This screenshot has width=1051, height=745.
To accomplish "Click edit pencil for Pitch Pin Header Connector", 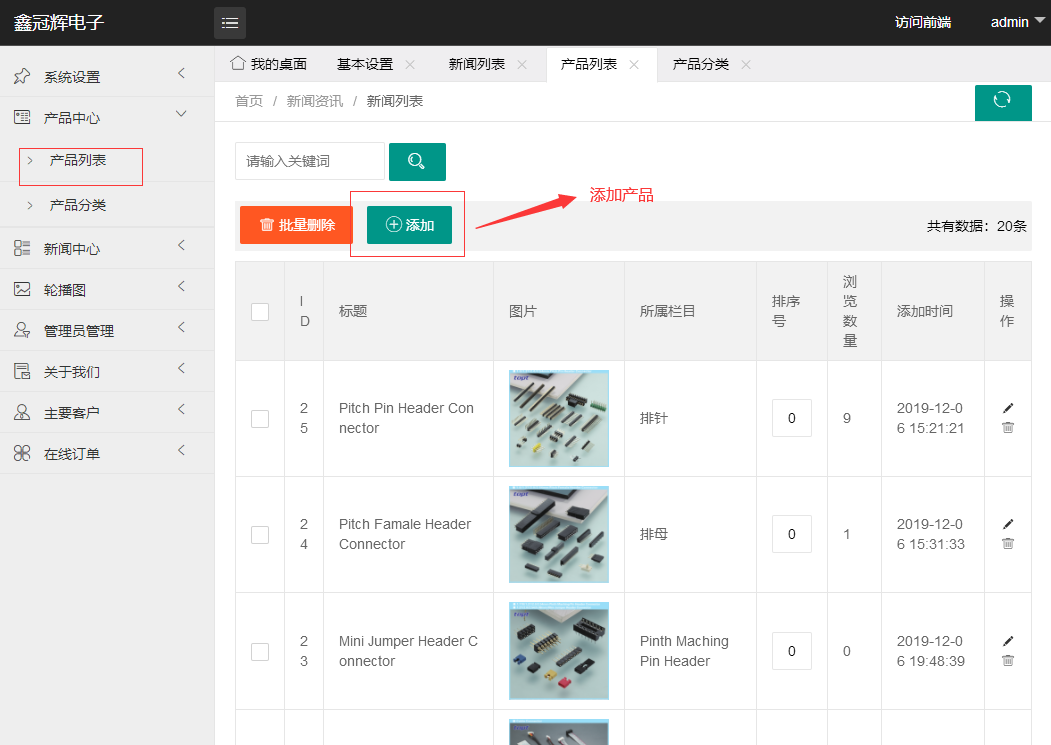I will 1008,408.
